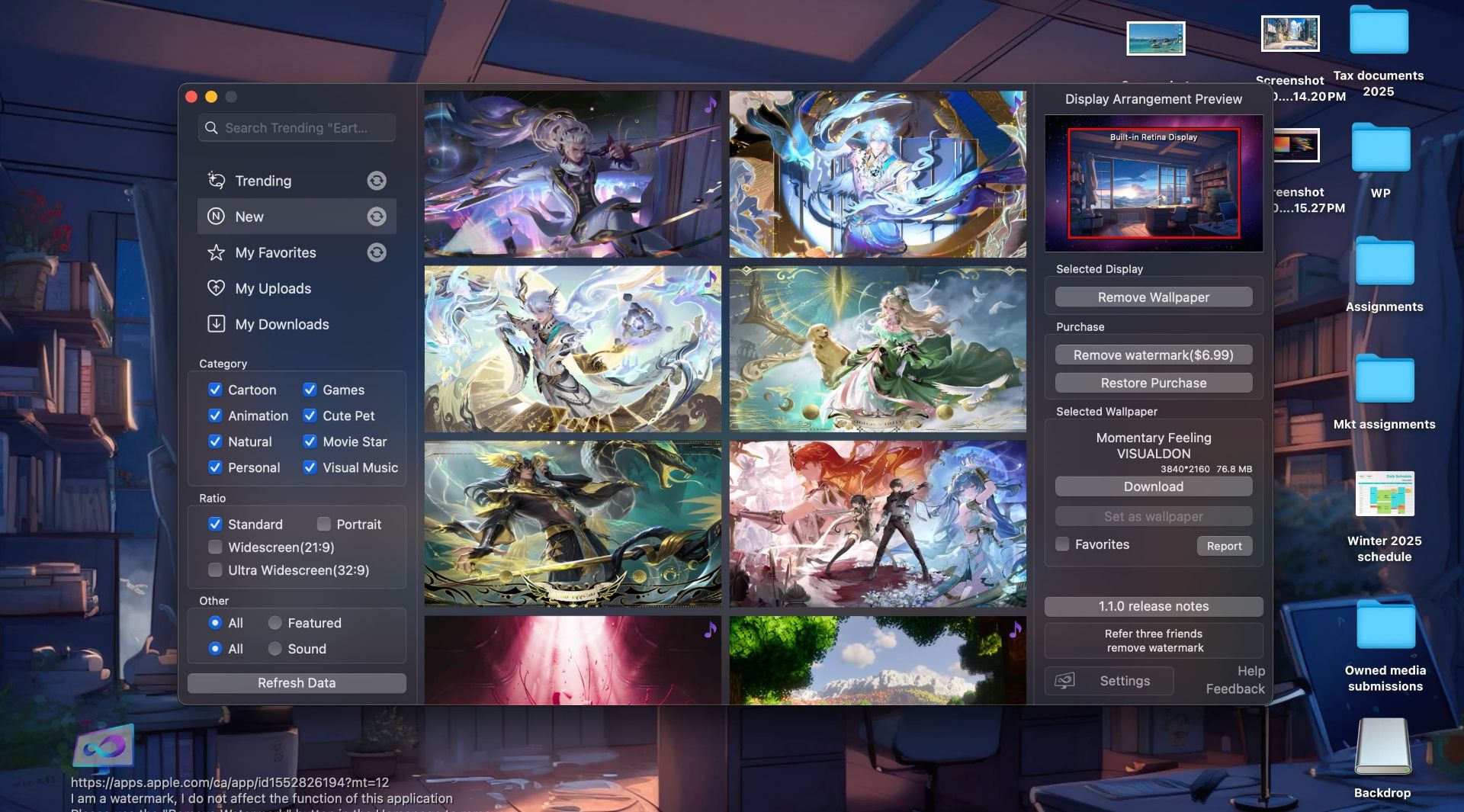Click the display icon beside Settings

click(1064, 681)
